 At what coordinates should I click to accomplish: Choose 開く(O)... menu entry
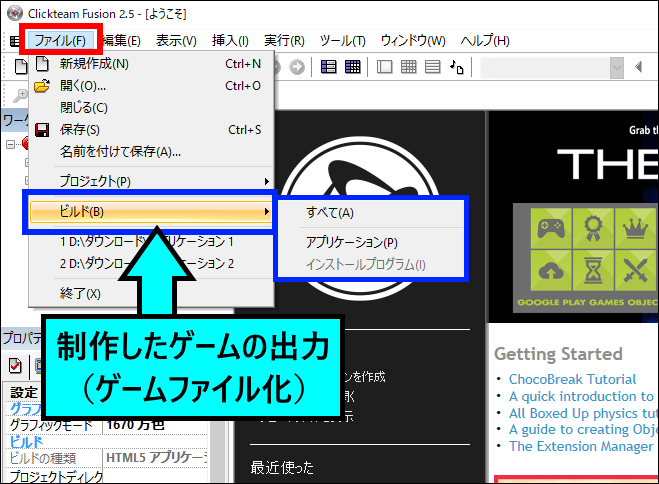coord(152,86)
